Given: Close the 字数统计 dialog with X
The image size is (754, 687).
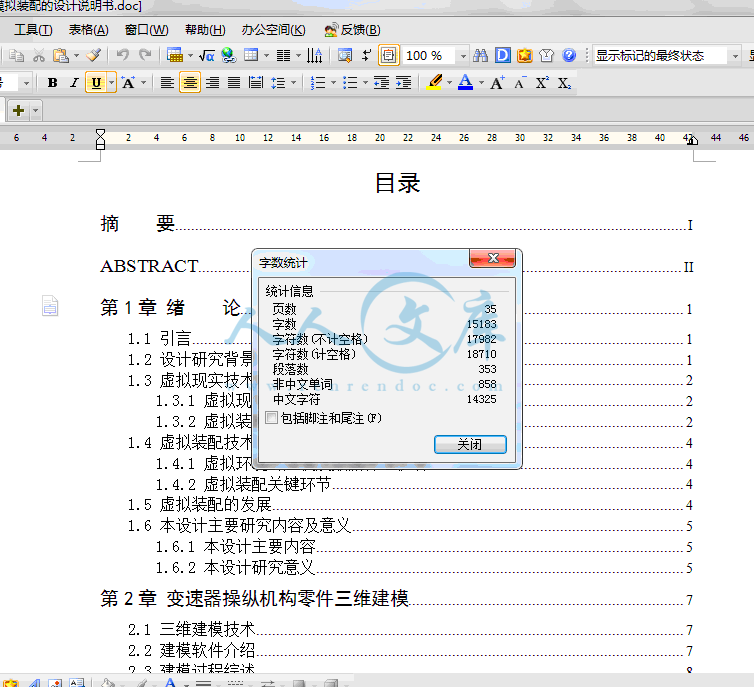Looking at the screenshot, I should [492, 258].
